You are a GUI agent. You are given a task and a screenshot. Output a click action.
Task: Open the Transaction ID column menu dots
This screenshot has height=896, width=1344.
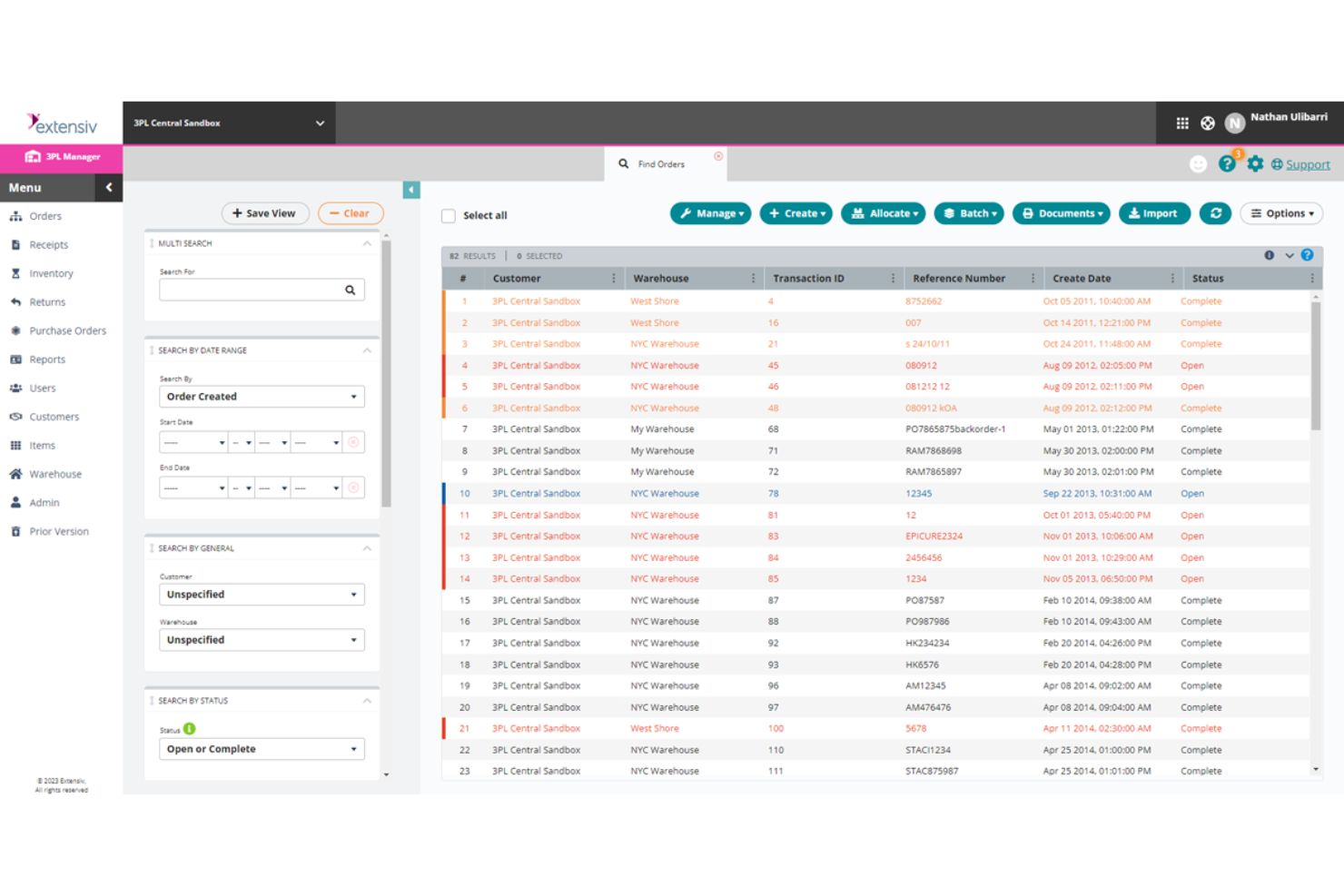(x=894, y=279)
